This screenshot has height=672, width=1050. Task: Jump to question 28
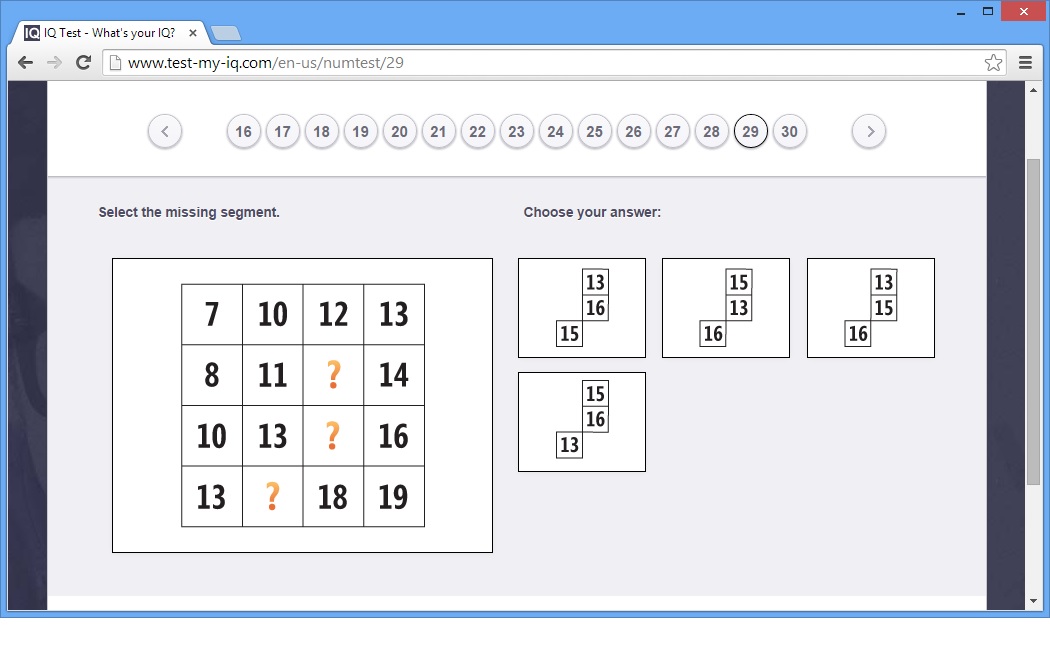click(712, 131)
